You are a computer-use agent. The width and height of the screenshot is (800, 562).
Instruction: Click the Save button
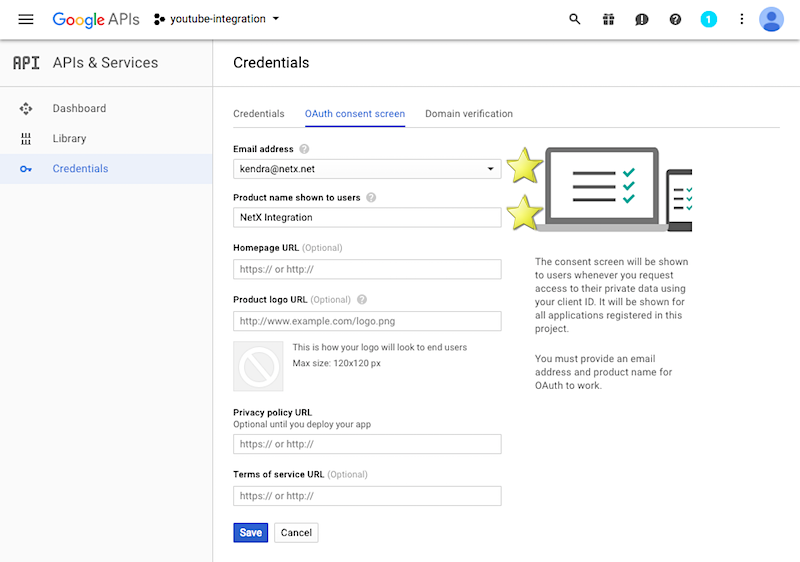coord(250,532)
